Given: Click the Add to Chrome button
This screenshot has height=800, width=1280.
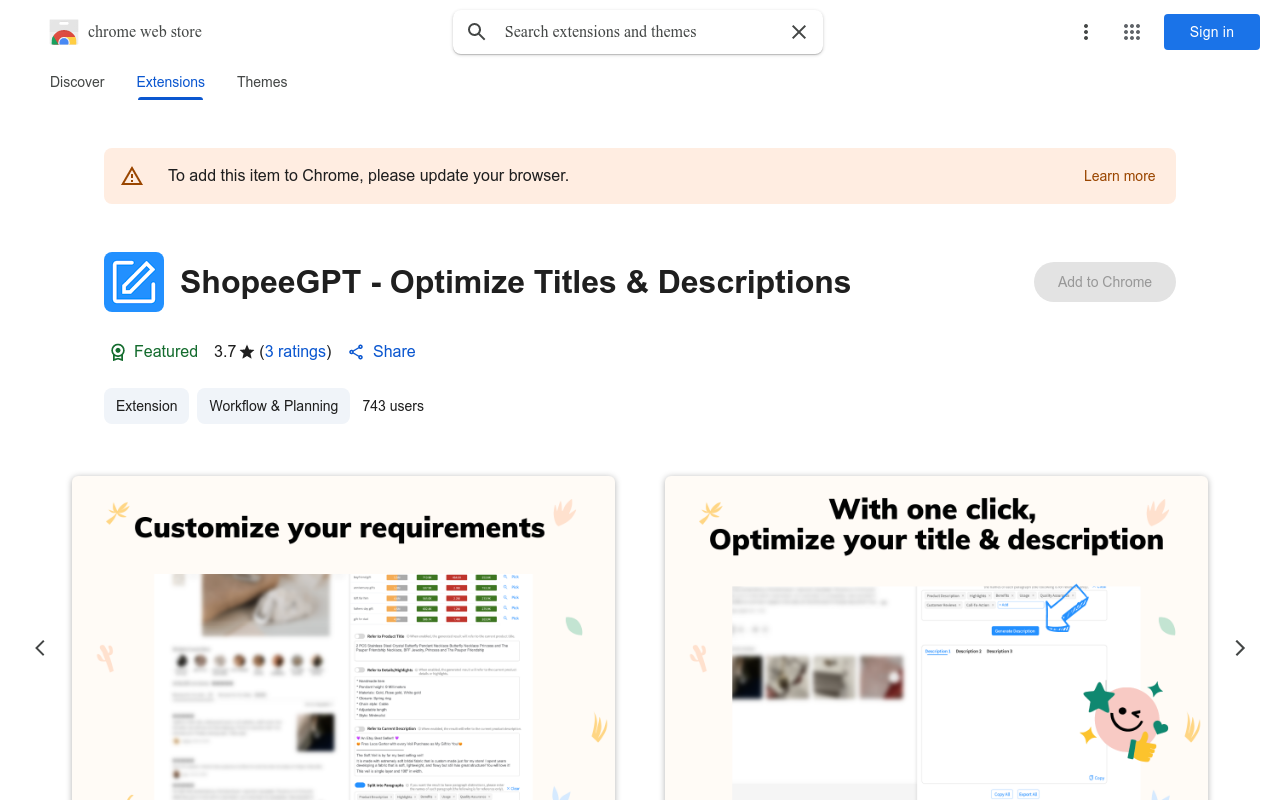Looking at the screenshot, I should 1105,282.
